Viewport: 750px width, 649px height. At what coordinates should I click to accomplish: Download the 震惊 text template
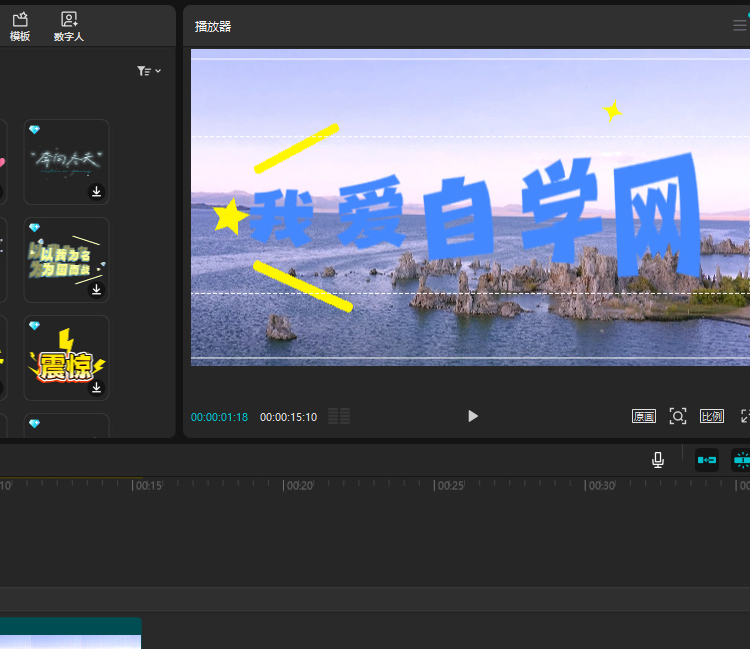96,387
